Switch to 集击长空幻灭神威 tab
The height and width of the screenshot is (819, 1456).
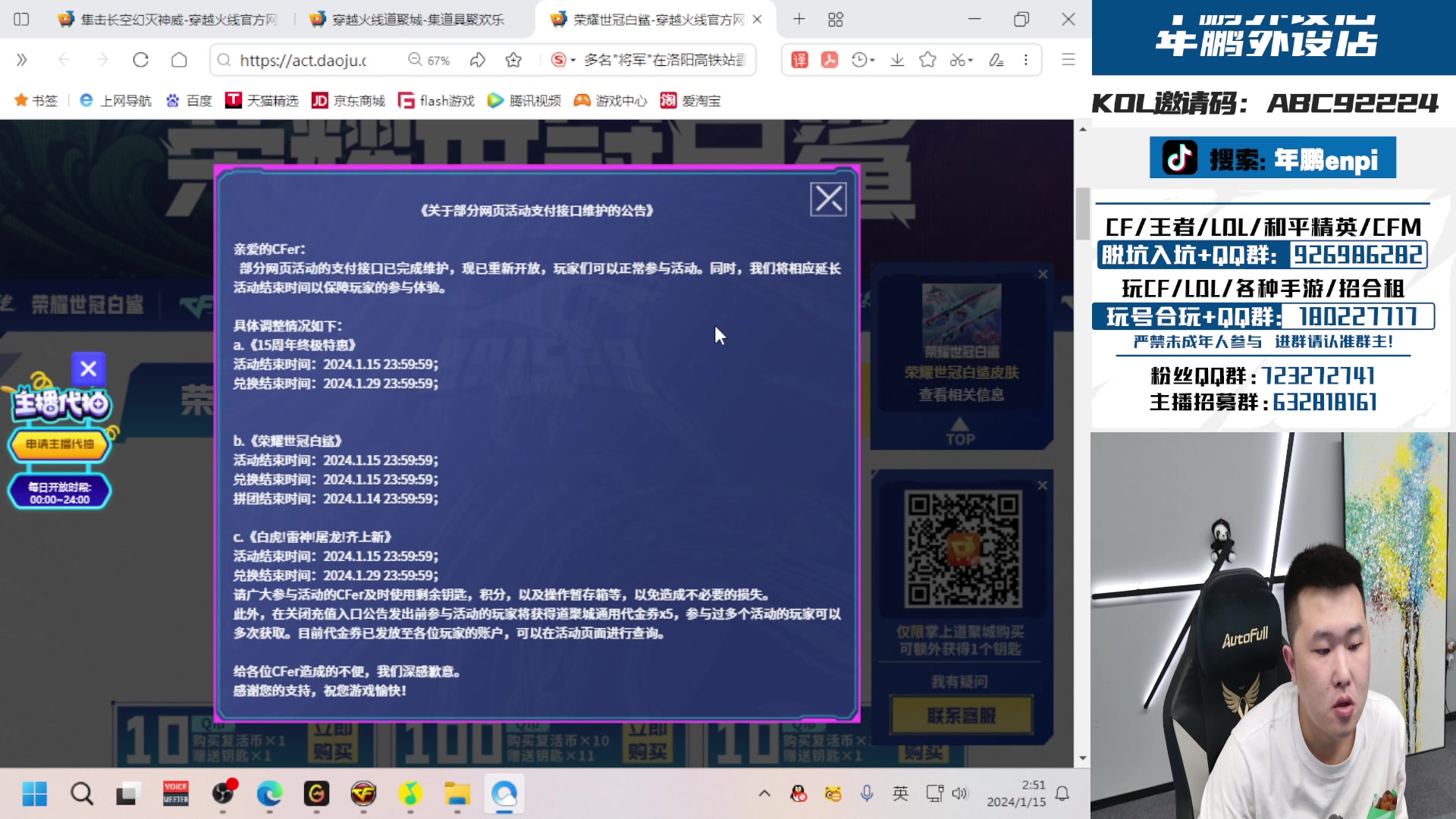point(168,20)
